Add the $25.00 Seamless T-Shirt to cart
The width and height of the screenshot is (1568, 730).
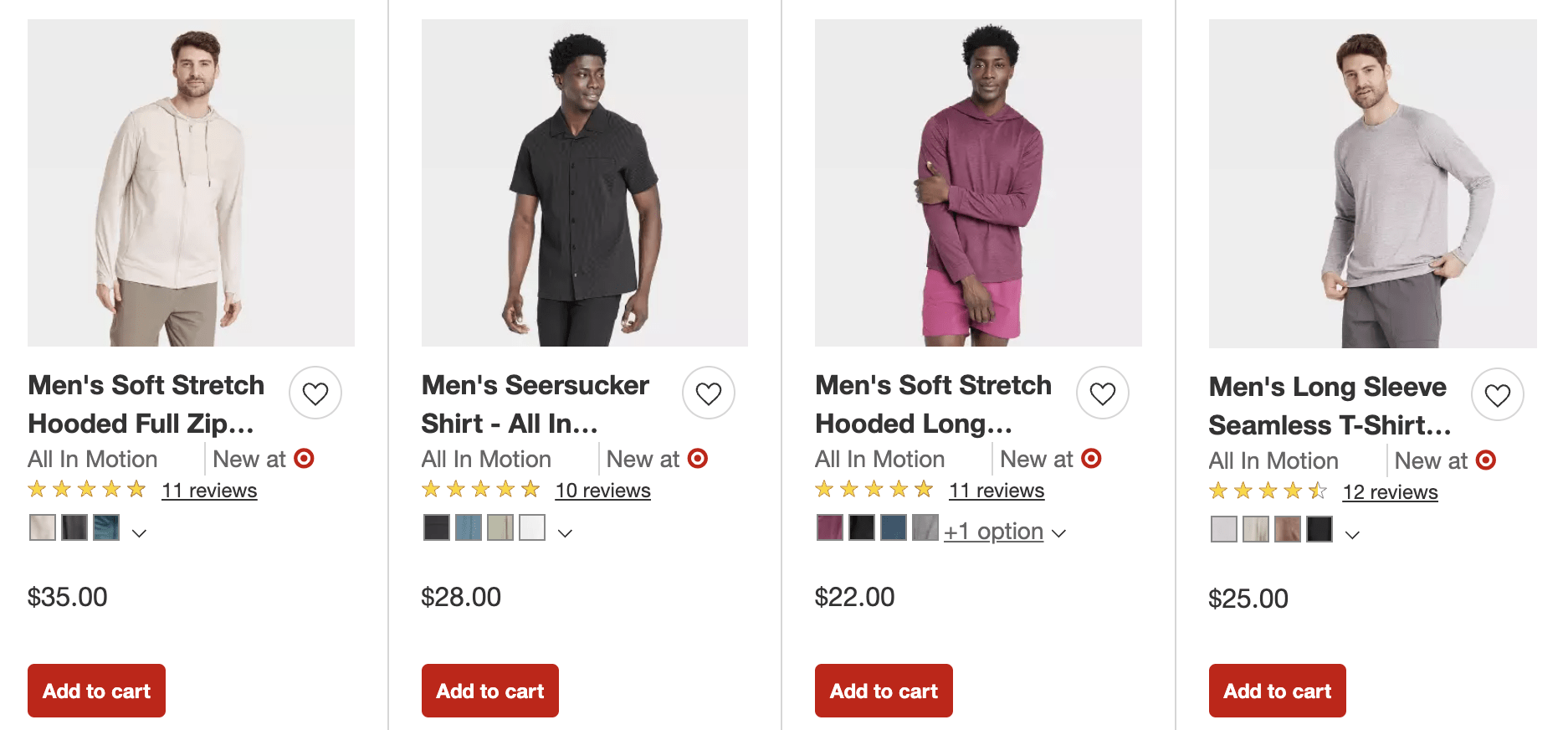(1277, 691)
